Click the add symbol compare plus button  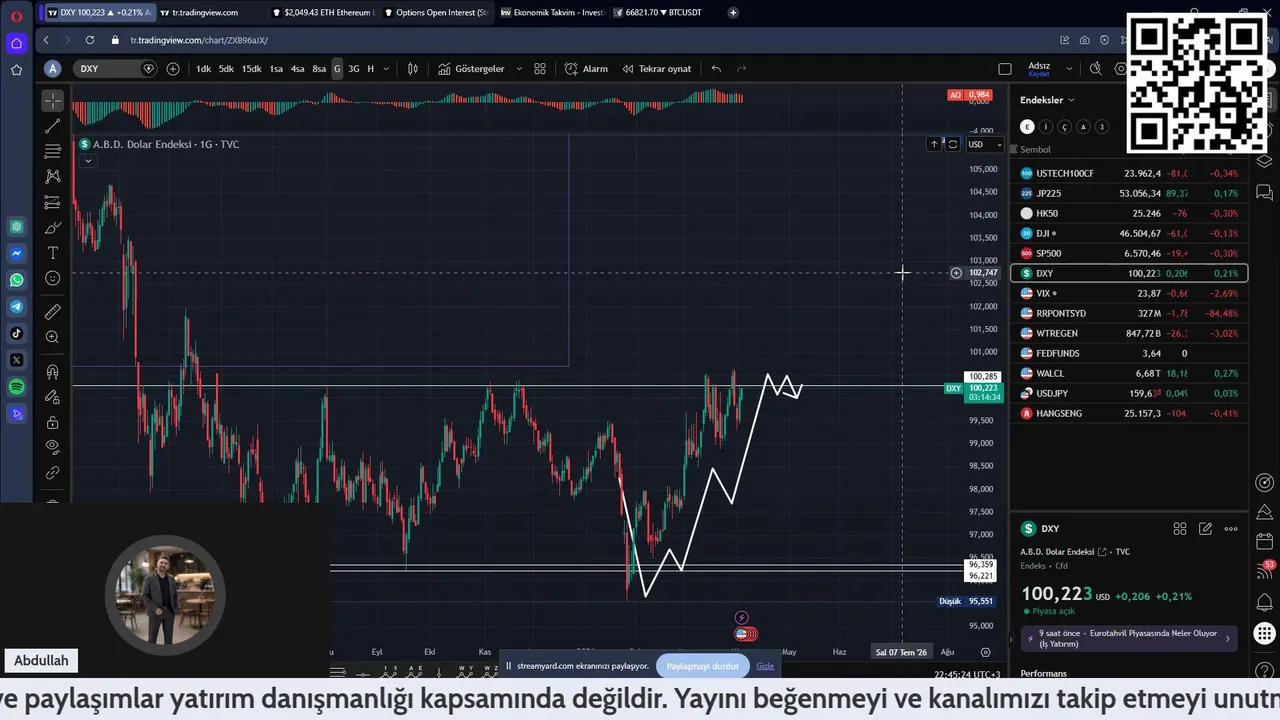click(x=173, y=69)
